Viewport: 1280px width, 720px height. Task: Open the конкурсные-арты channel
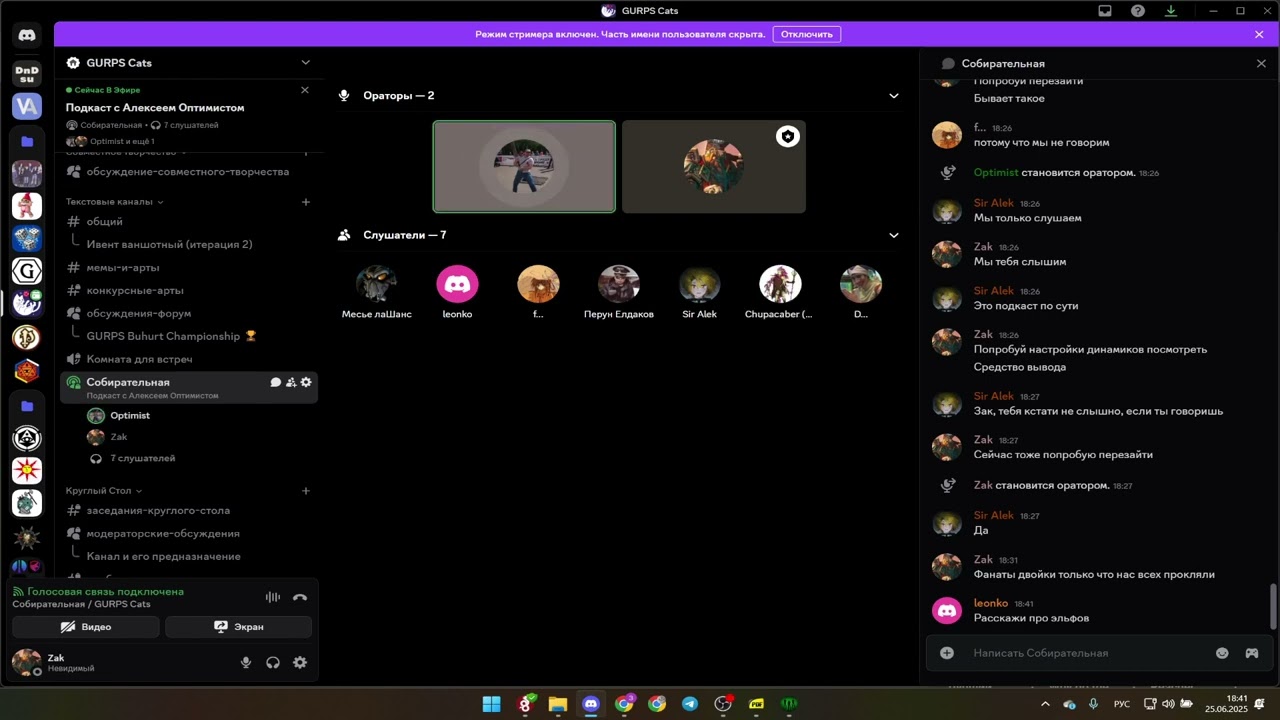tap(135, 291)
